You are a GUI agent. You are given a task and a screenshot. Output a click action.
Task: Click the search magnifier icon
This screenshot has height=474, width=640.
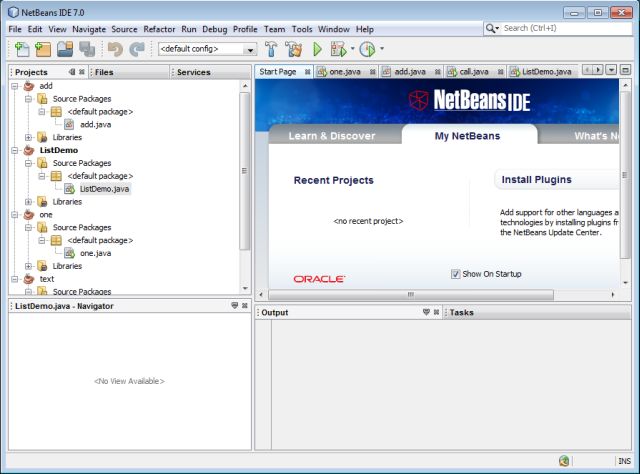point(492,28)
